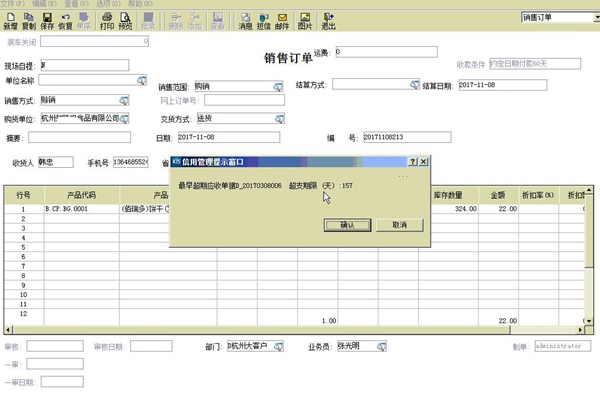The height and width of the screenshot is (399, 600).
Task: Exit using the 退出 toolbar icon
Action: 328,21
